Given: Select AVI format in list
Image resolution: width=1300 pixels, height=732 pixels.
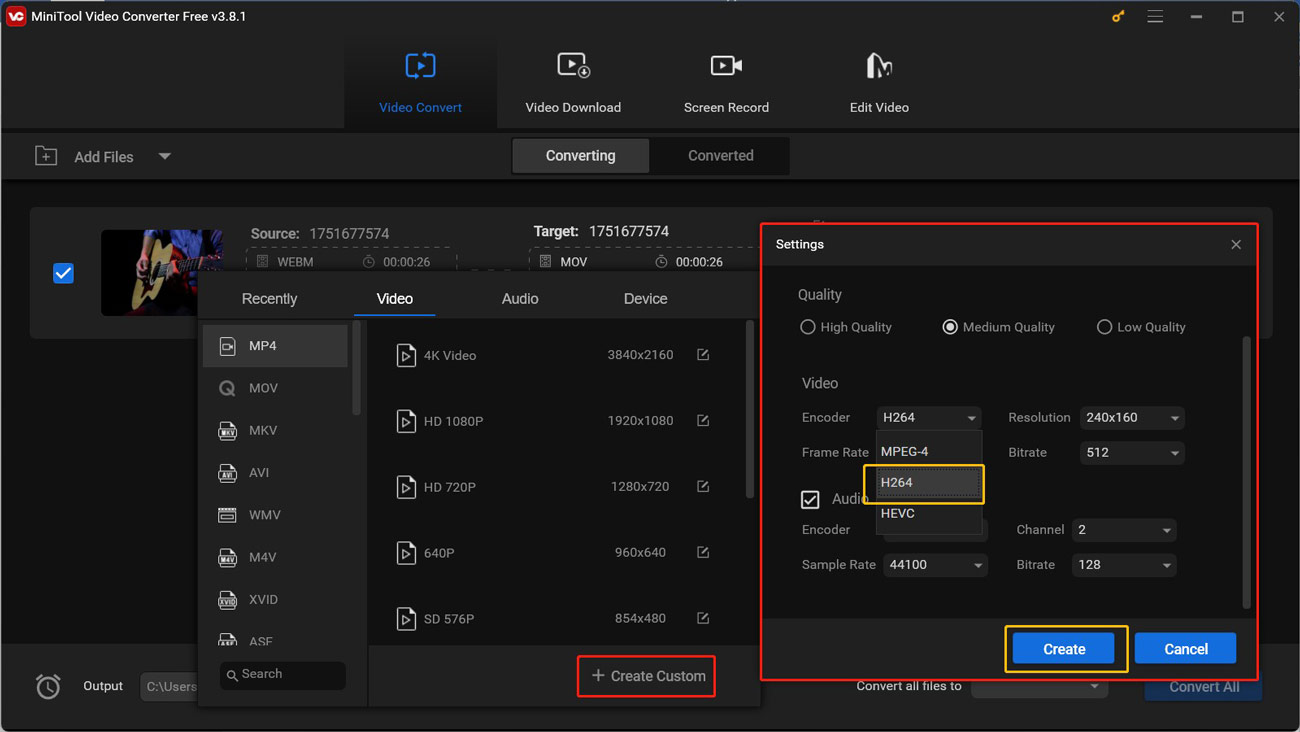Looking at the screenshot, I should click(x=276, y=472).
